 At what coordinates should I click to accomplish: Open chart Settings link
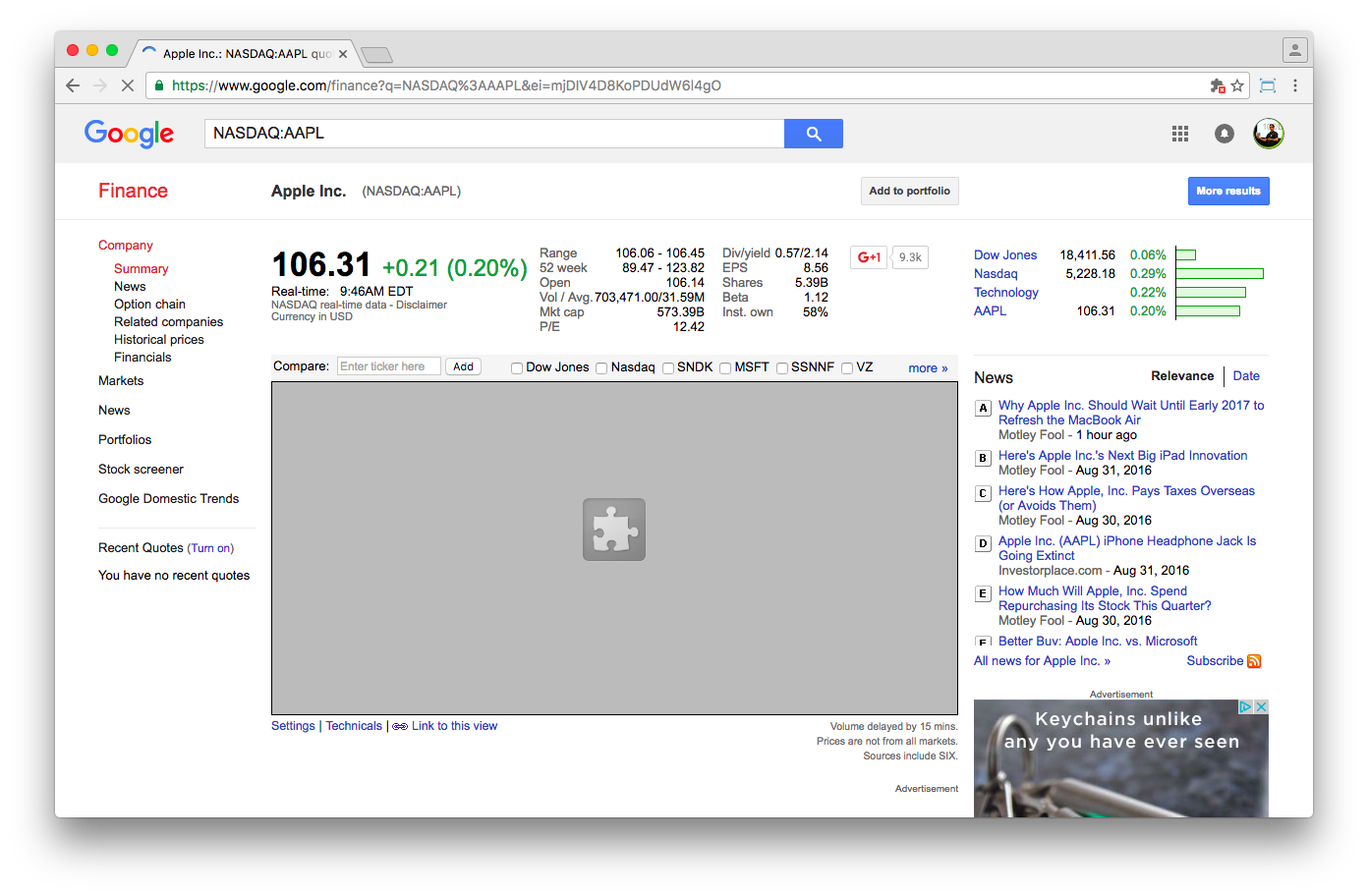293,726
